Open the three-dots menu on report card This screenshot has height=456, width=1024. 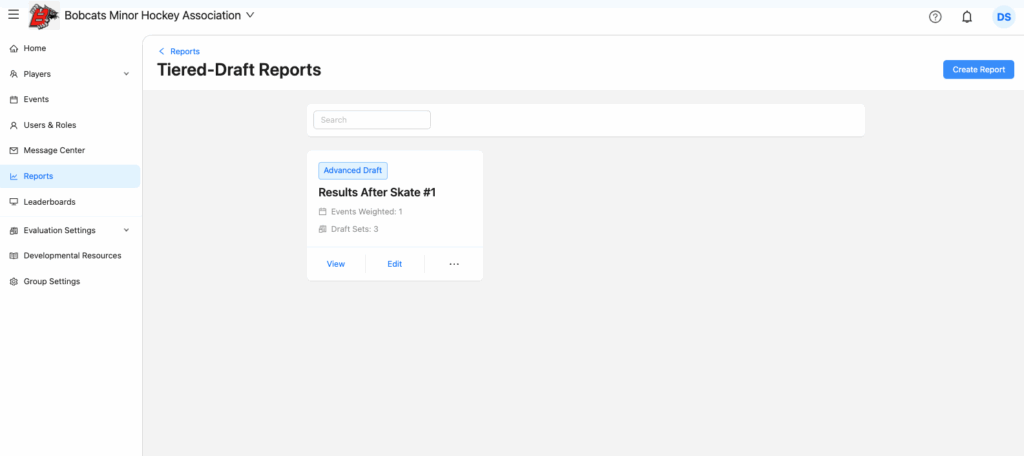[454, 264]
